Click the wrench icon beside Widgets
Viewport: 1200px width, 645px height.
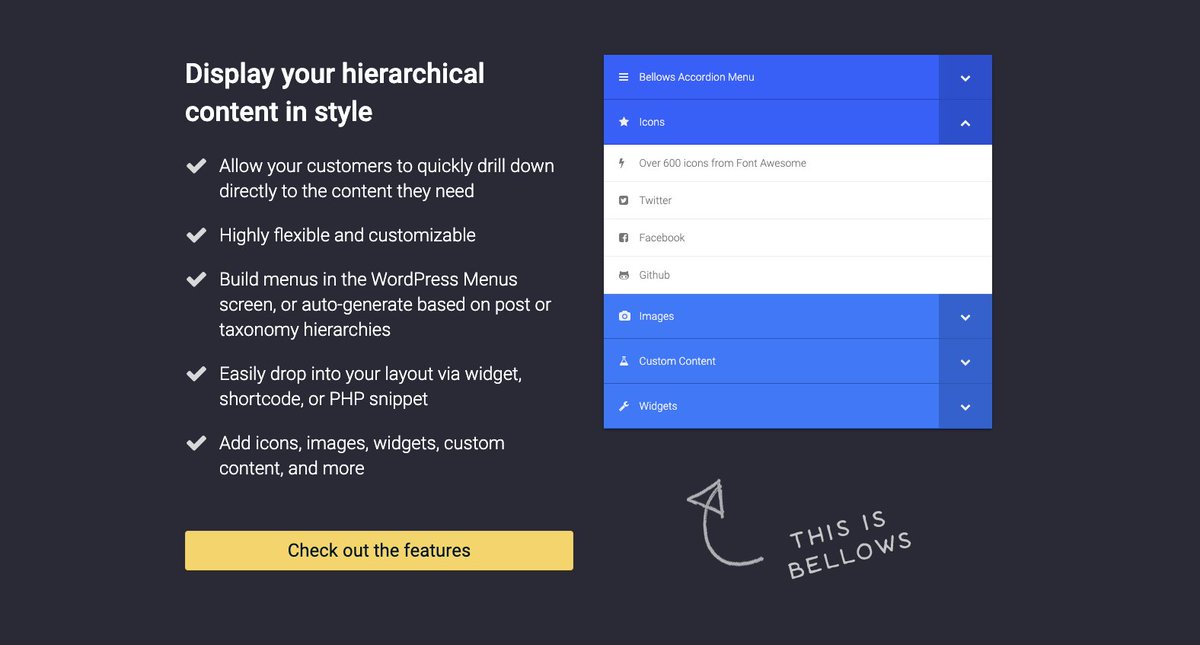pos(624,406)
